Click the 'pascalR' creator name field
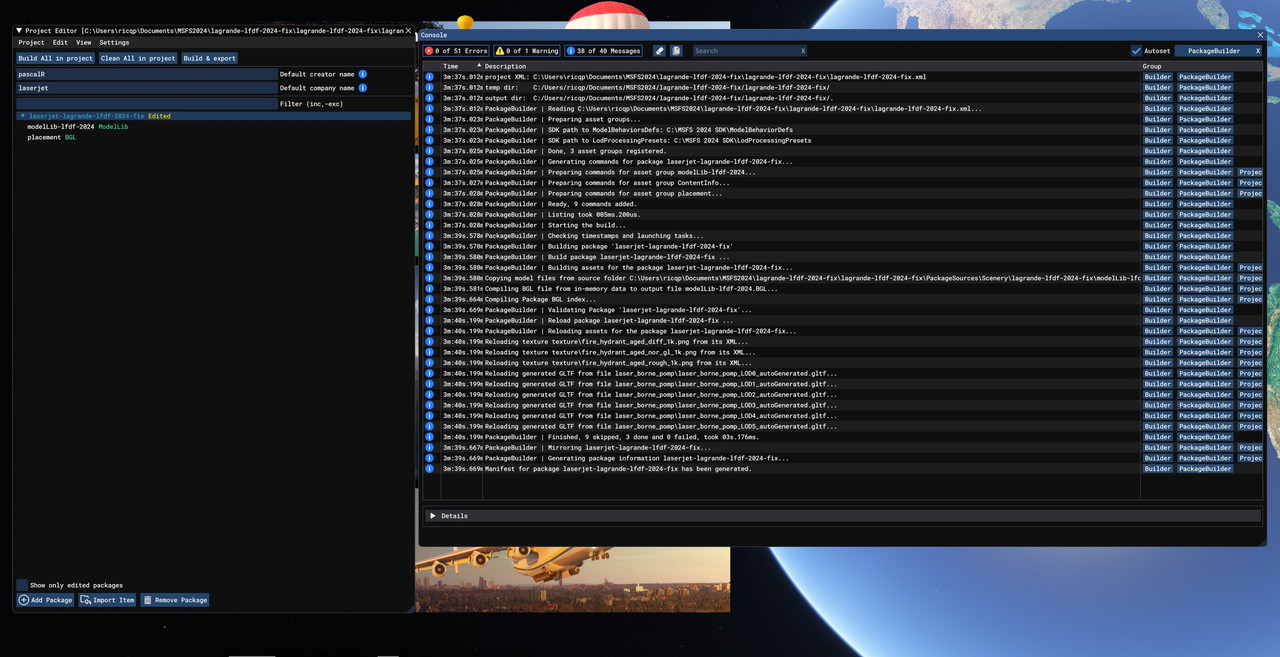Screen dimensions: 1280x657 (146, 74)
